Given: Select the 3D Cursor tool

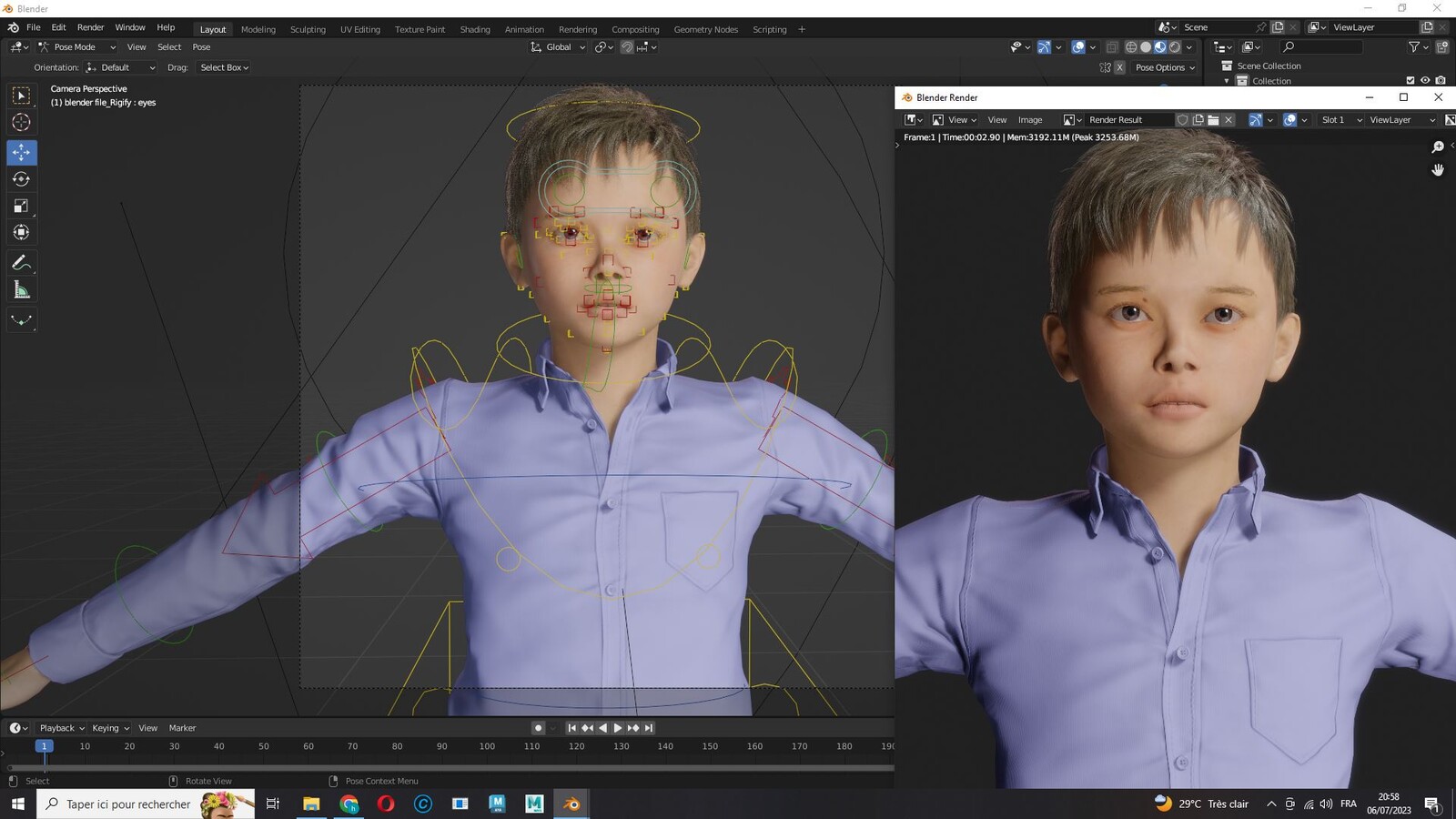Looking at the screenshot, I should (22, 122).
